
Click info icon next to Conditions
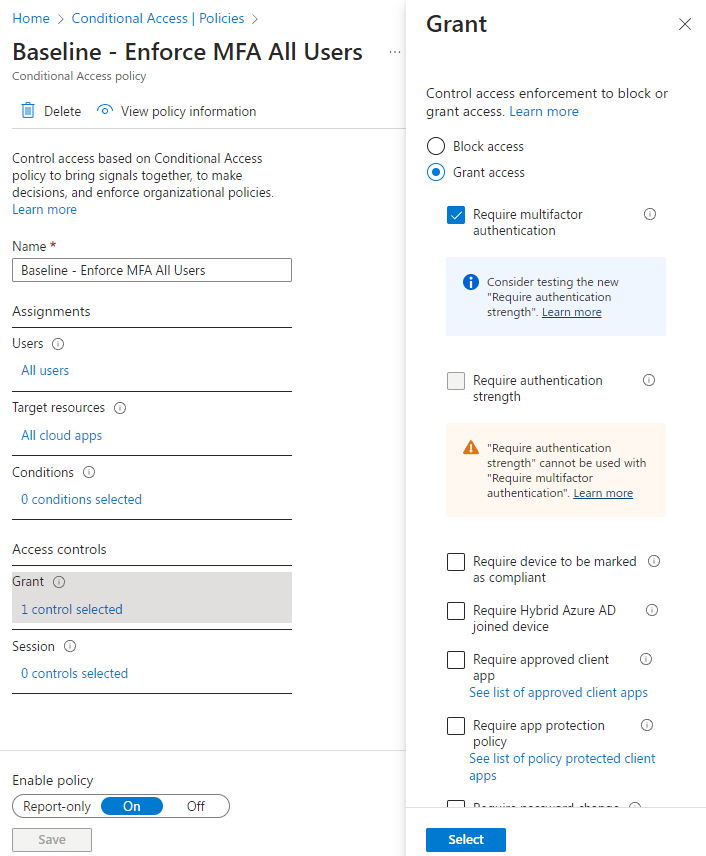point(89,472)
